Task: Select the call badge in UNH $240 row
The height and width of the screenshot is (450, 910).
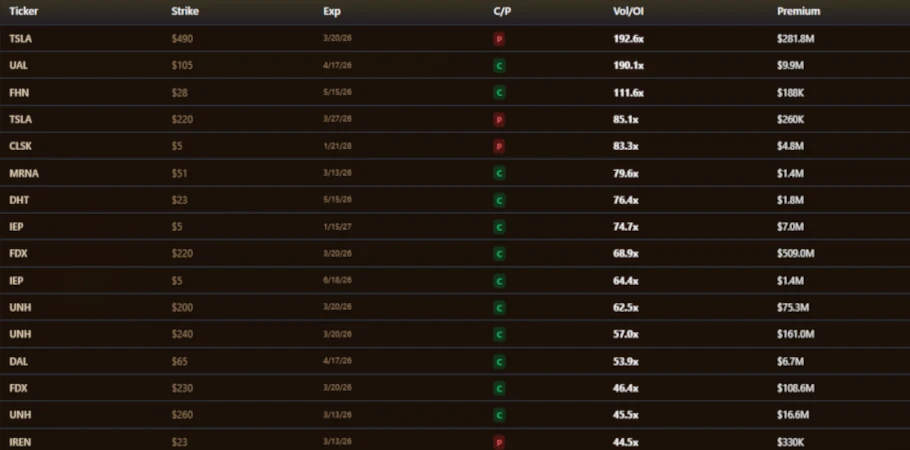Action: pos(499,334)
